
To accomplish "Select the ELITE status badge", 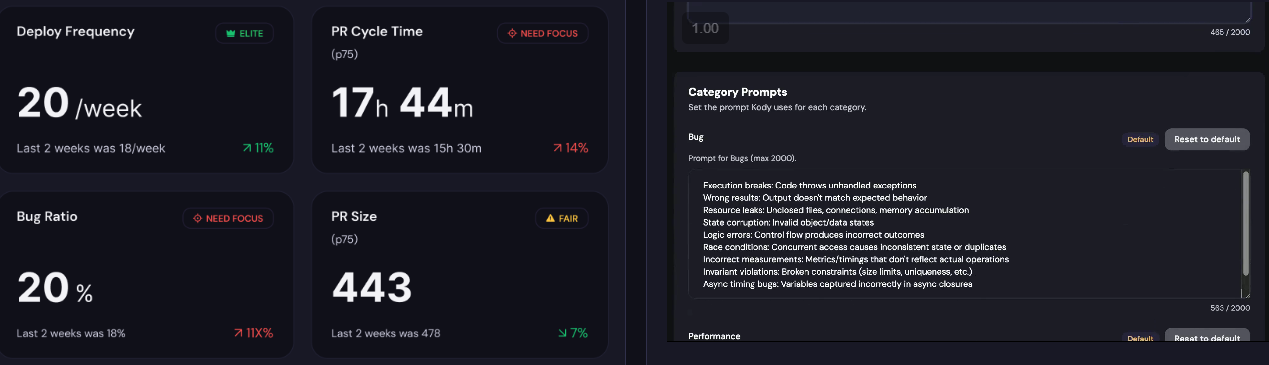I will tap(244, 33).
